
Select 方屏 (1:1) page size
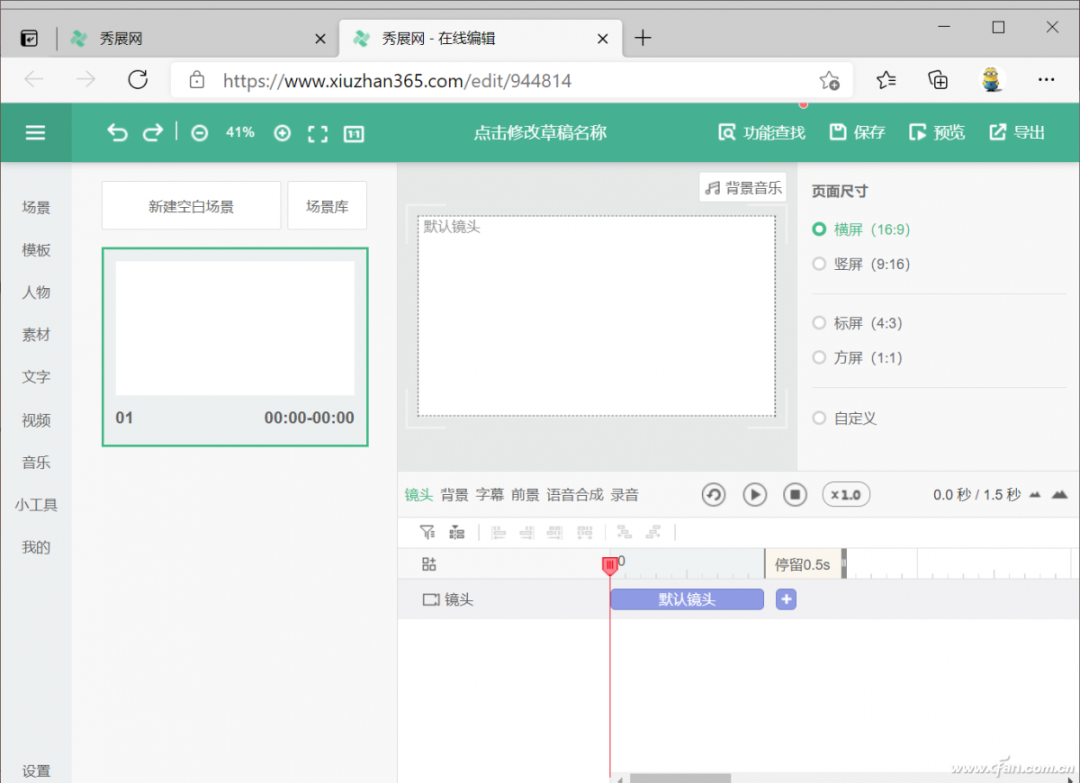857,357
